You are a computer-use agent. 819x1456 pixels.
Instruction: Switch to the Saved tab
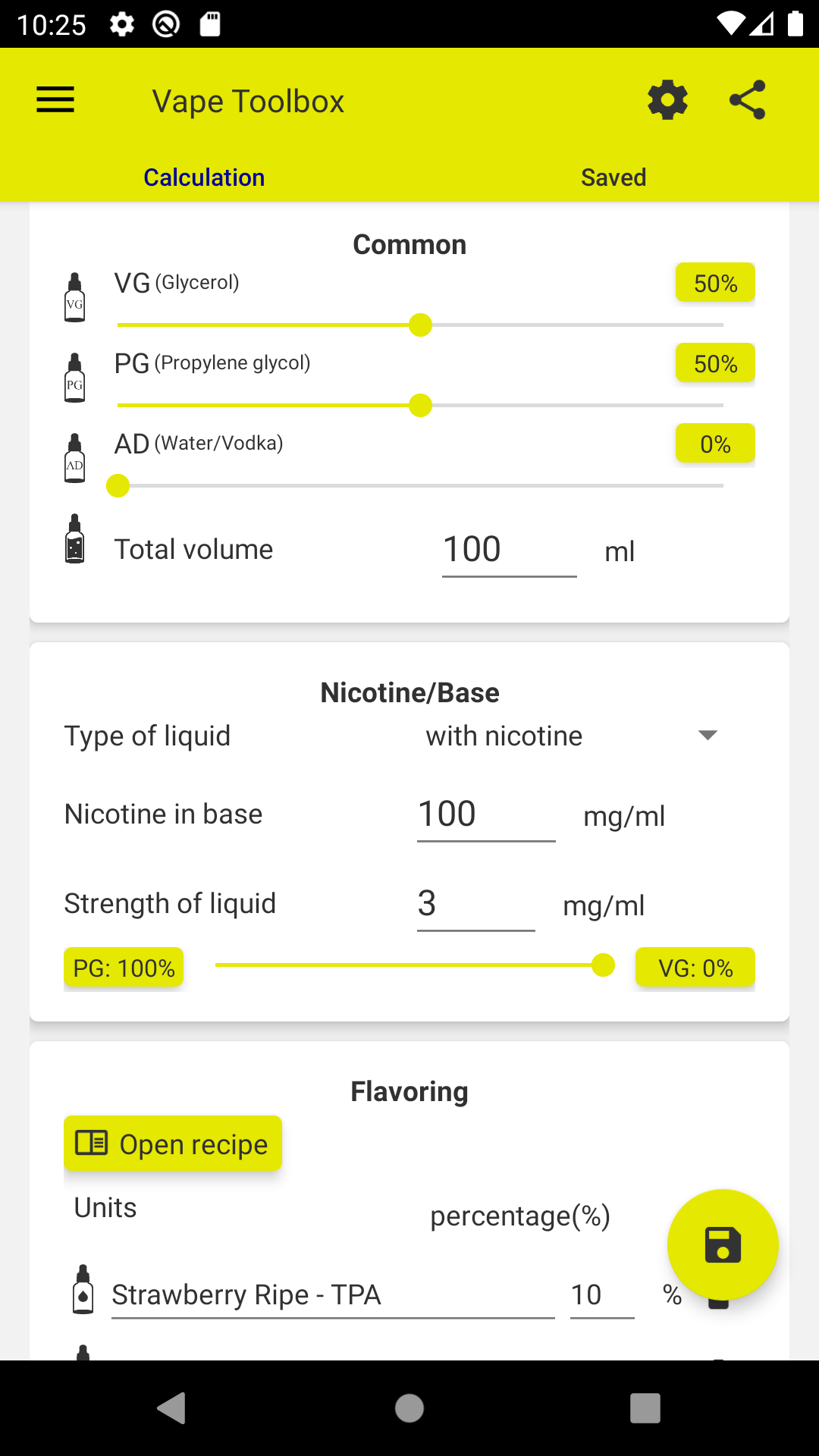click(x=613, y=177)
